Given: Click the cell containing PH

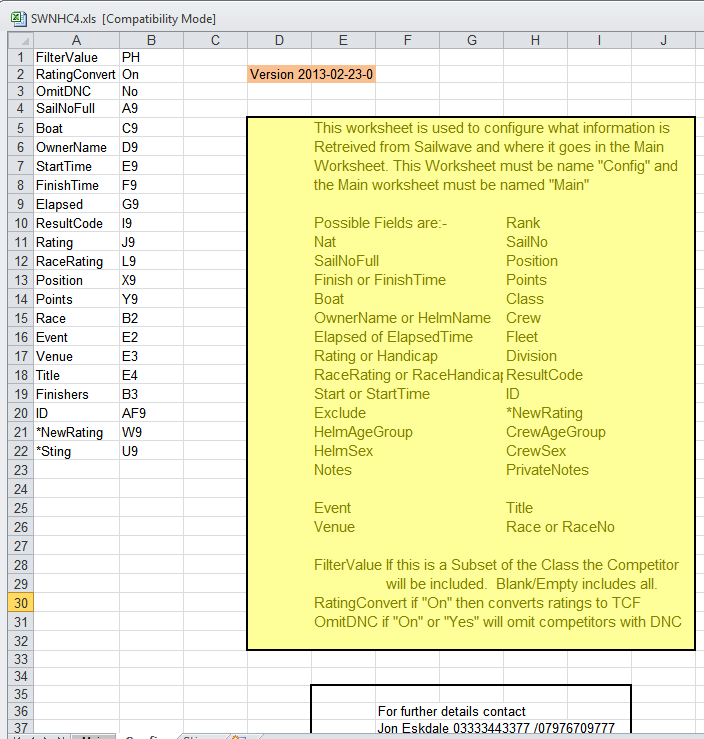Looking at the screenshot, I should click(151, 57).
